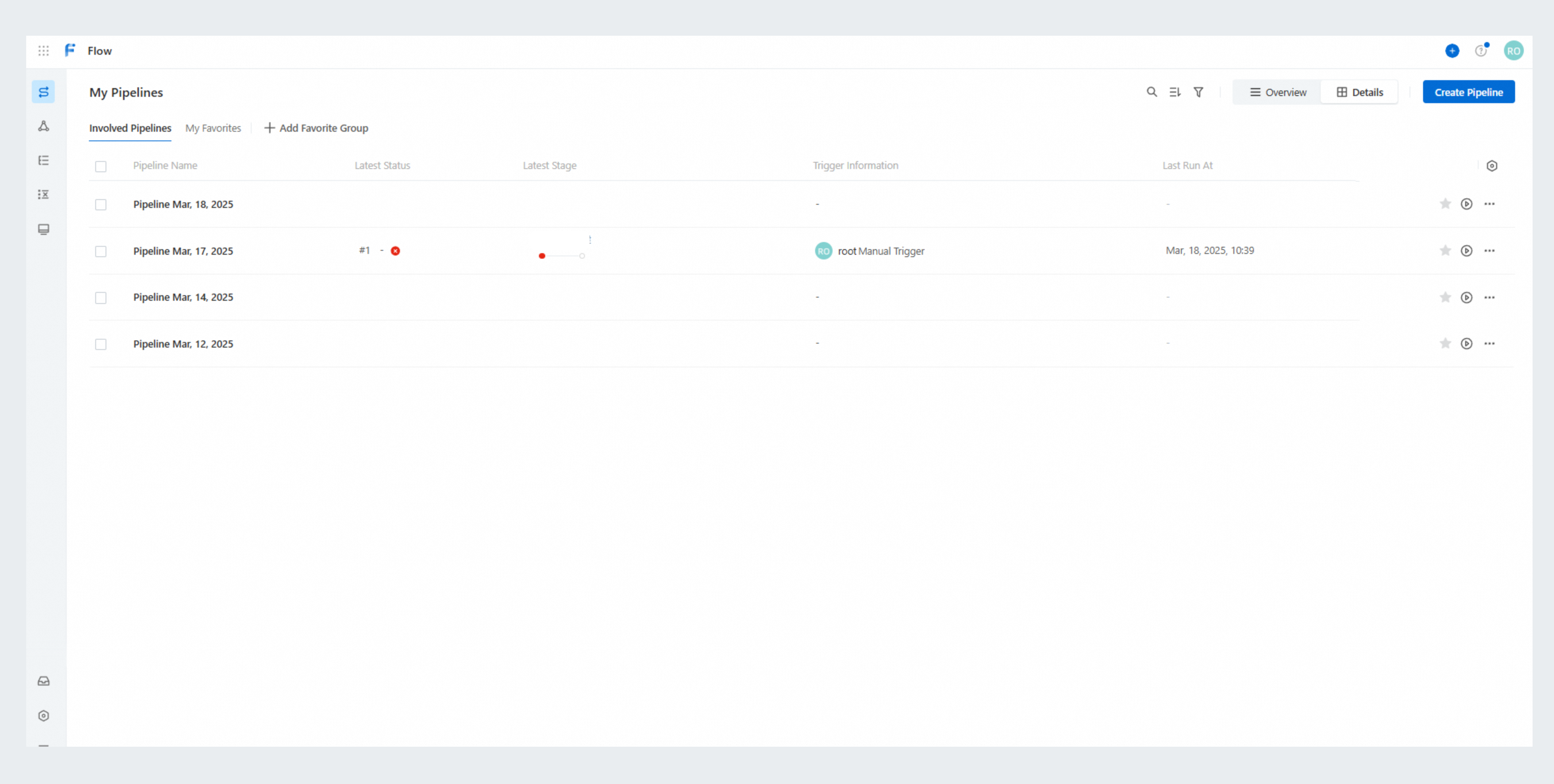Click the Create Pipeline button
Image resolution: width=1554 pixels, height=784 pixels.
point(1468,92)
